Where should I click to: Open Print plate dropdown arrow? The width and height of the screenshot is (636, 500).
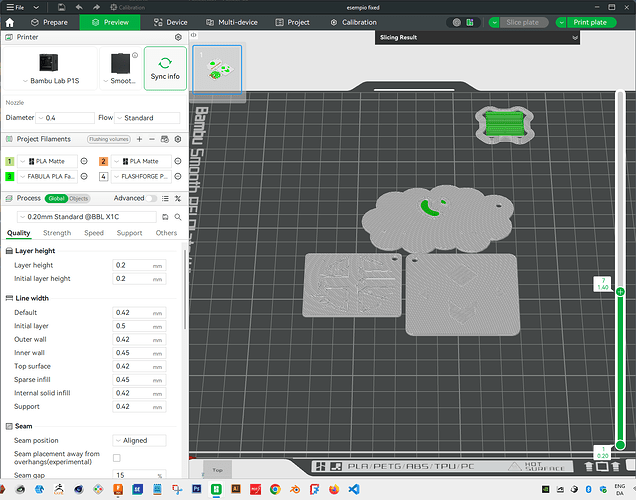coord(561,22)
